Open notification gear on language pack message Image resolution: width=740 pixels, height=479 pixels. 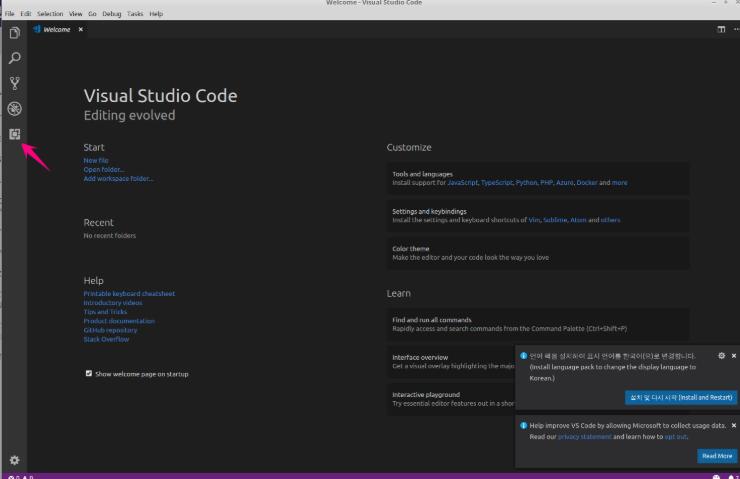coord(722,356)
